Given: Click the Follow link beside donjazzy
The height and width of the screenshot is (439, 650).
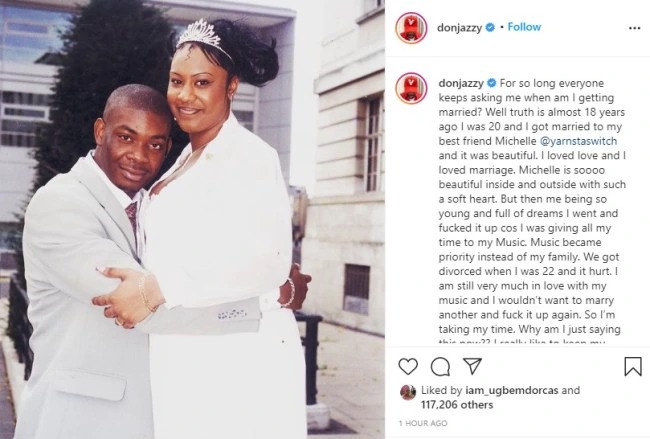Looking at the screenshot, I should pos(524,27).
